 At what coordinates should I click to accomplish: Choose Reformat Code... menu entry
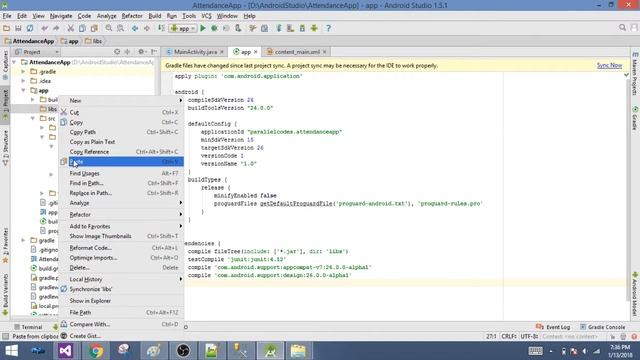(x=122, y=248)
